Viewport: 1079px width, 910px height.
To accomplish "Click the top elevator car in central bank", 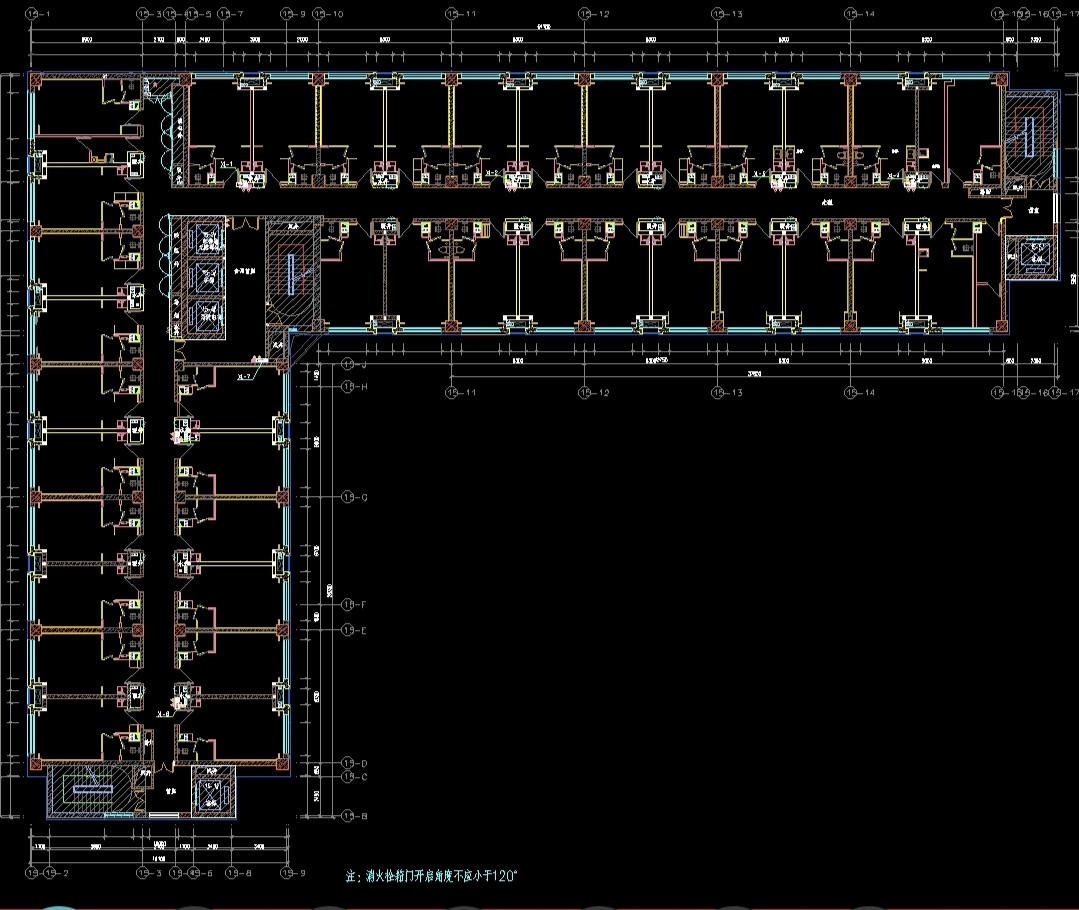I will click(x=209, y=239).
